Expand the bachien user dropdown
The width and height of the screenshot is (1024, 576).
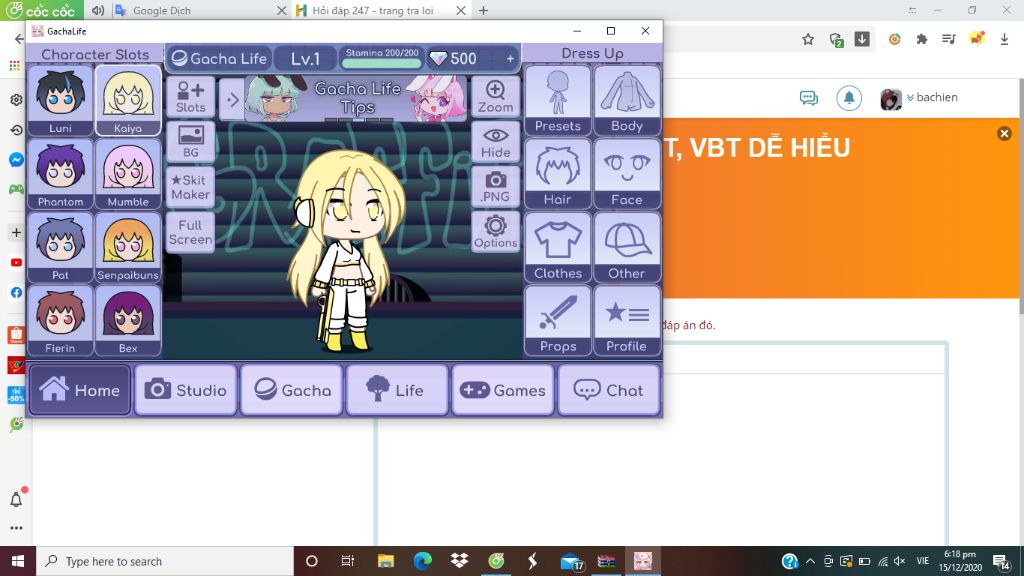tap(932, 97)
